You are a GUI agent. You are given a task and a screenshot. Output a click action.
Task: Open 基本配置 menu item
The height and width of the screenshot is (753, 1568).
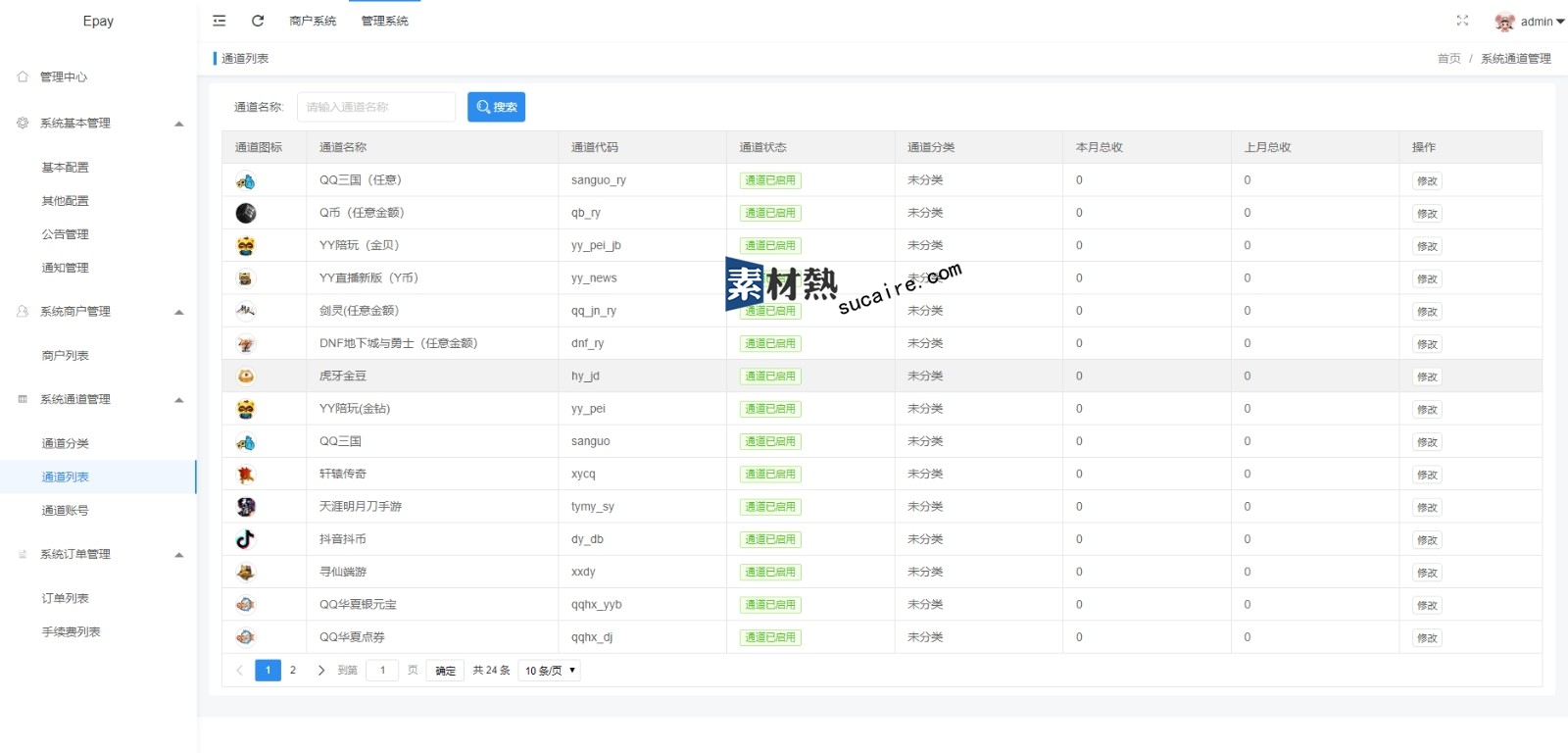pyautogui.click(x=65, y=168)
